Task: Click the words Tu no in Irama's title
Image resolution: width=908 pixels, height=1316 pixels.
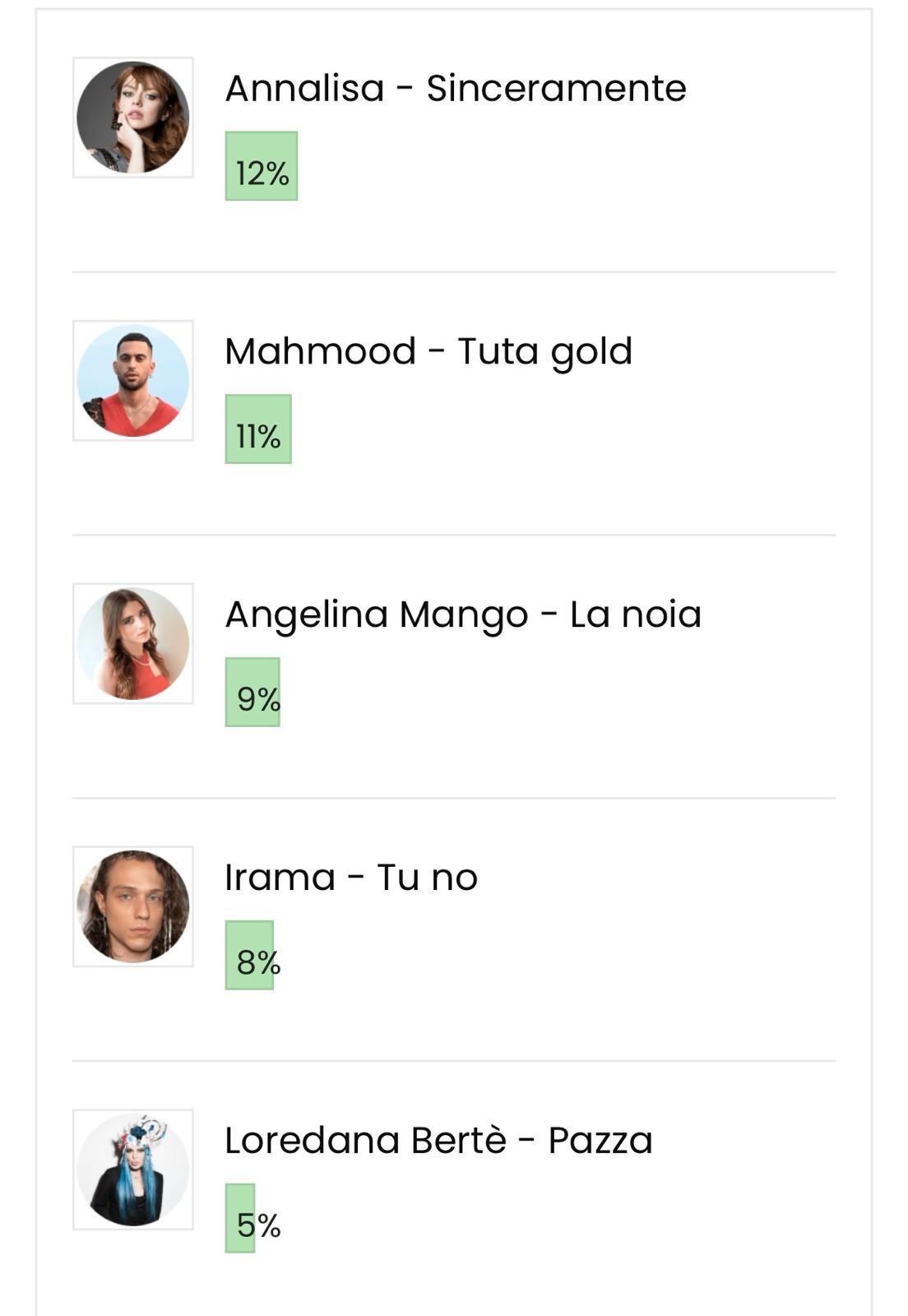Action: (427, 878)
